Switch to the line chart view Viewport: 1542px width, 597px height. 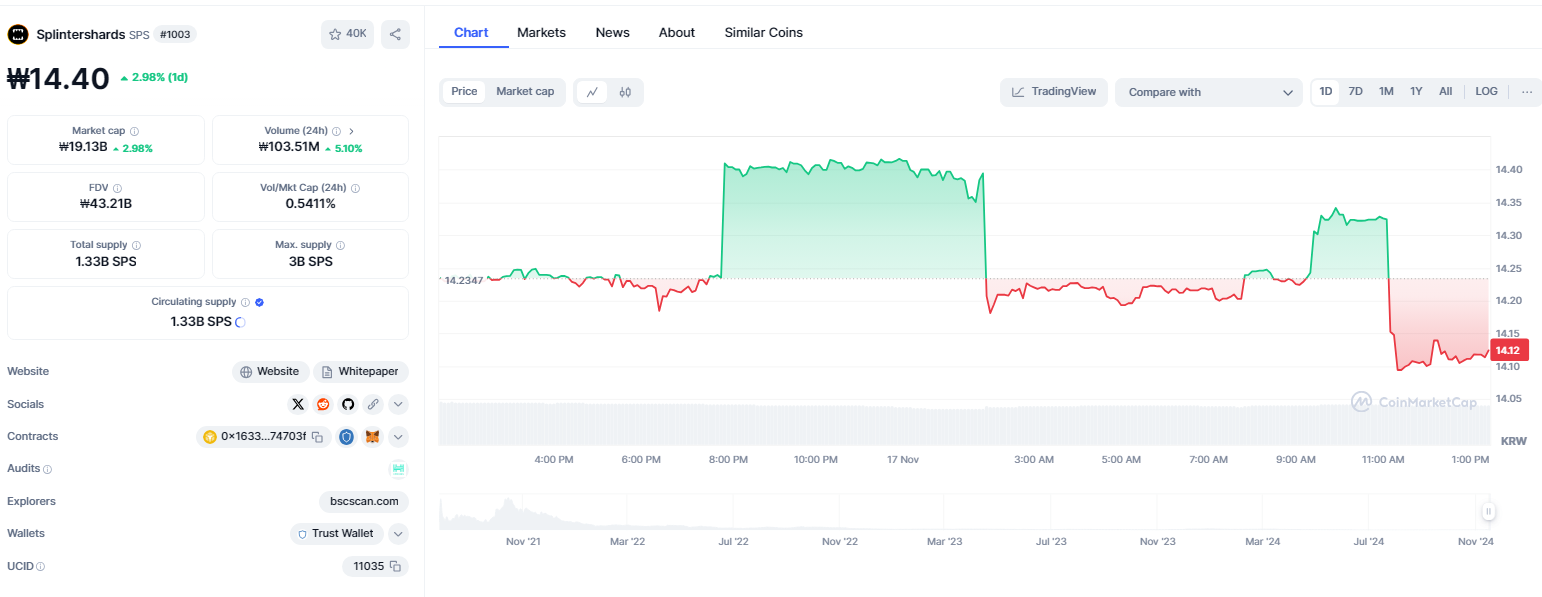point(592,92)
